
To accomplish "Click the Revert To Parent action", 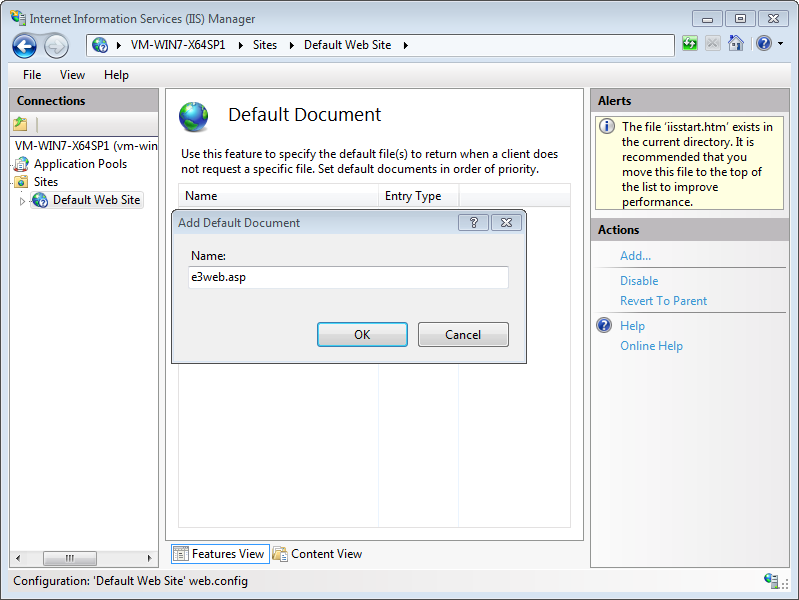I will [663, 301].
